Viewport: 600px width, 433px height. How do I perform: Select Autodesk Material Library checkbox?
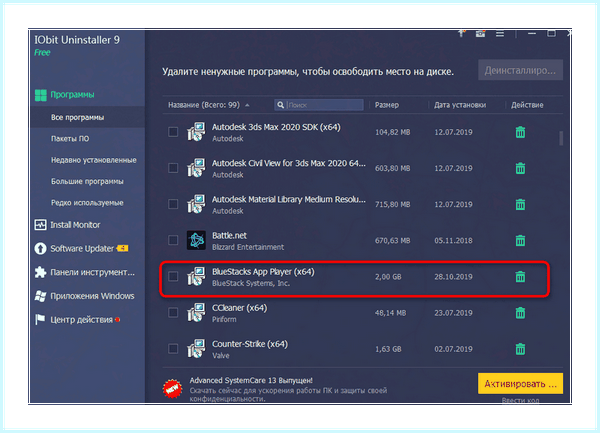coord(173,204)
